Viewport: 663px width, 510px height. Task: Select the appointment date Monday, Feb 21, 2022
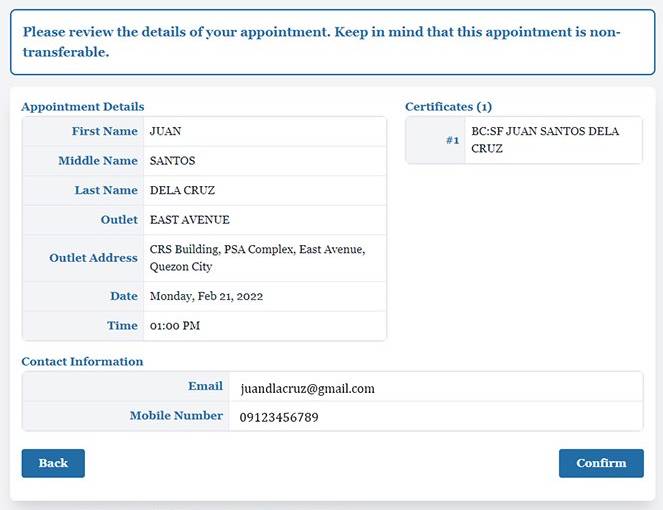coord(207,296)
